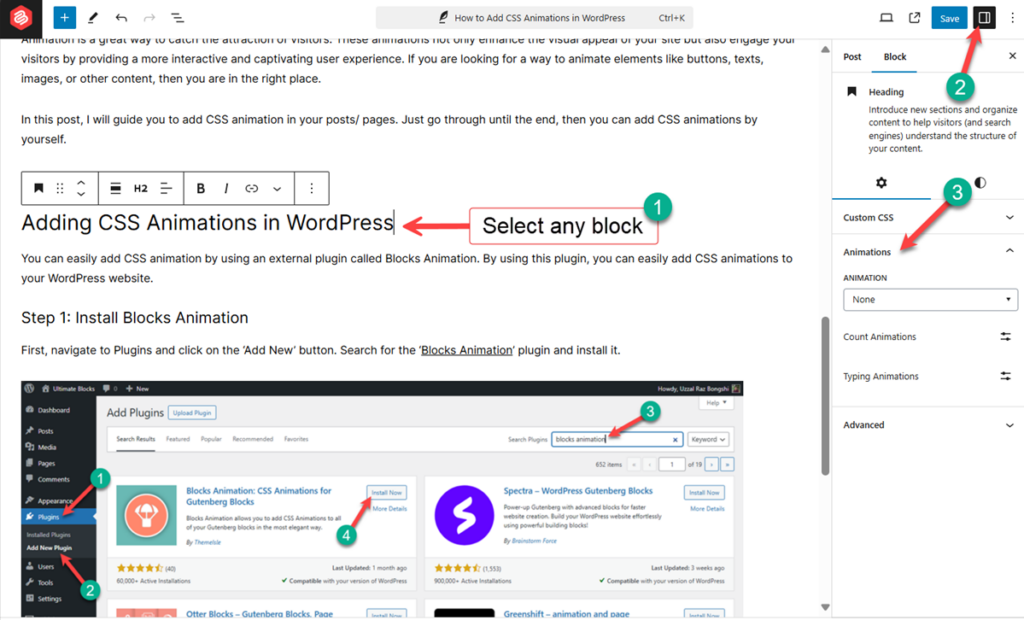
Task: Click the Heading block type icon
Action: click(x=39, y=188)
